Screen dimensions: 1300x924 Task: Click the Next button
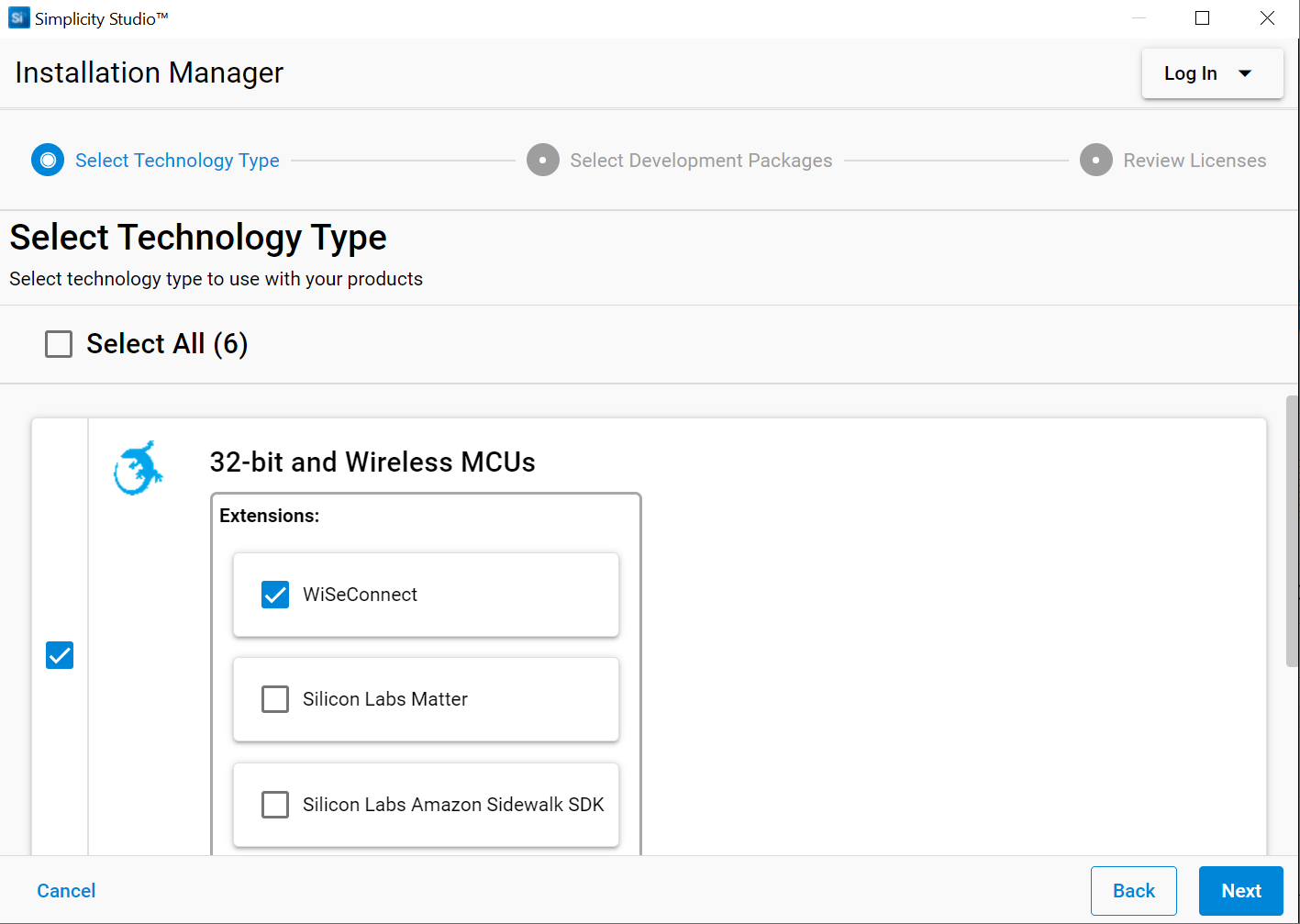1240,890
